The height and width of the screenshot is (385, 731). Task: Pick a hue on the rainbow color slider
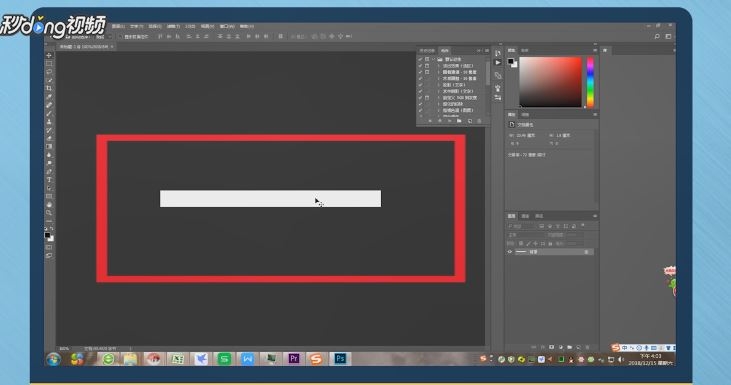[x=590, y=82]
